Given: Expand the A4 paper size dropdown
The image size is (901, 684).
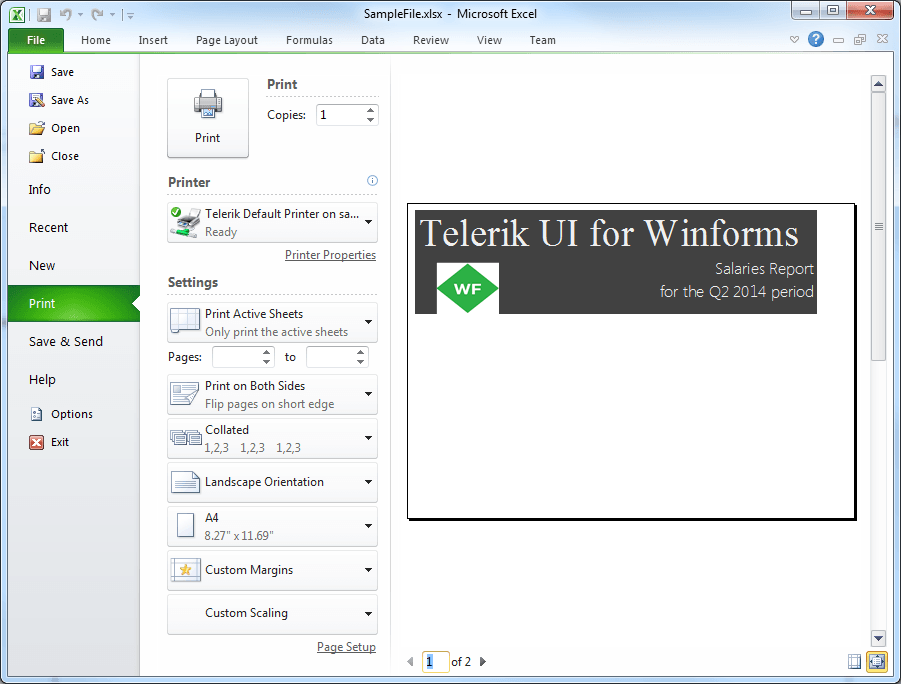Looking at the screenshot, I should 272,527.
